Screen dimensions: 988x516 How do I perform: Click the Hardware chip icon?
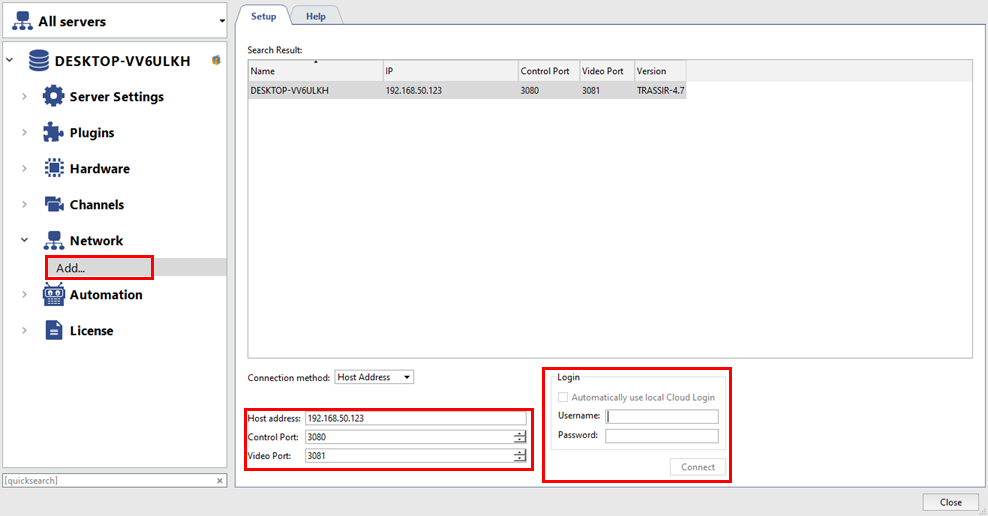(x=53, y=169)
